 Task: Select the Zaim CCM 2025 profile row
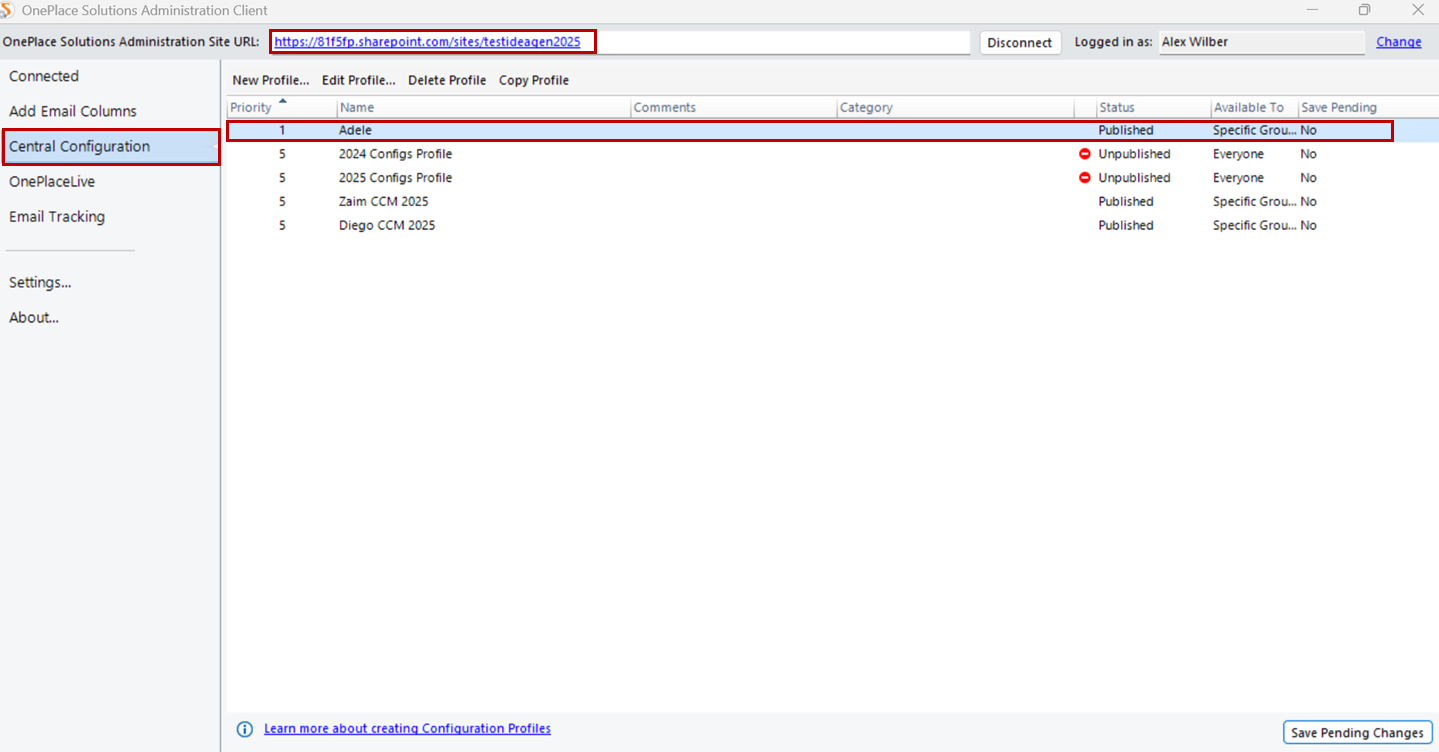(x=383, y=202)
